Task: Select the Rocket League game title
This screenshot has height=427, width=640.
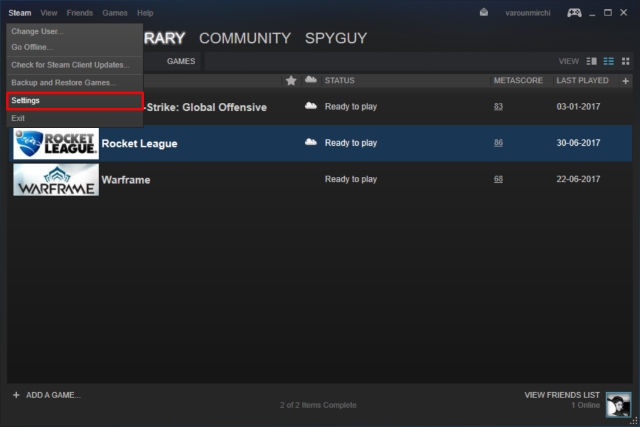Action: (x=139, y=144)
